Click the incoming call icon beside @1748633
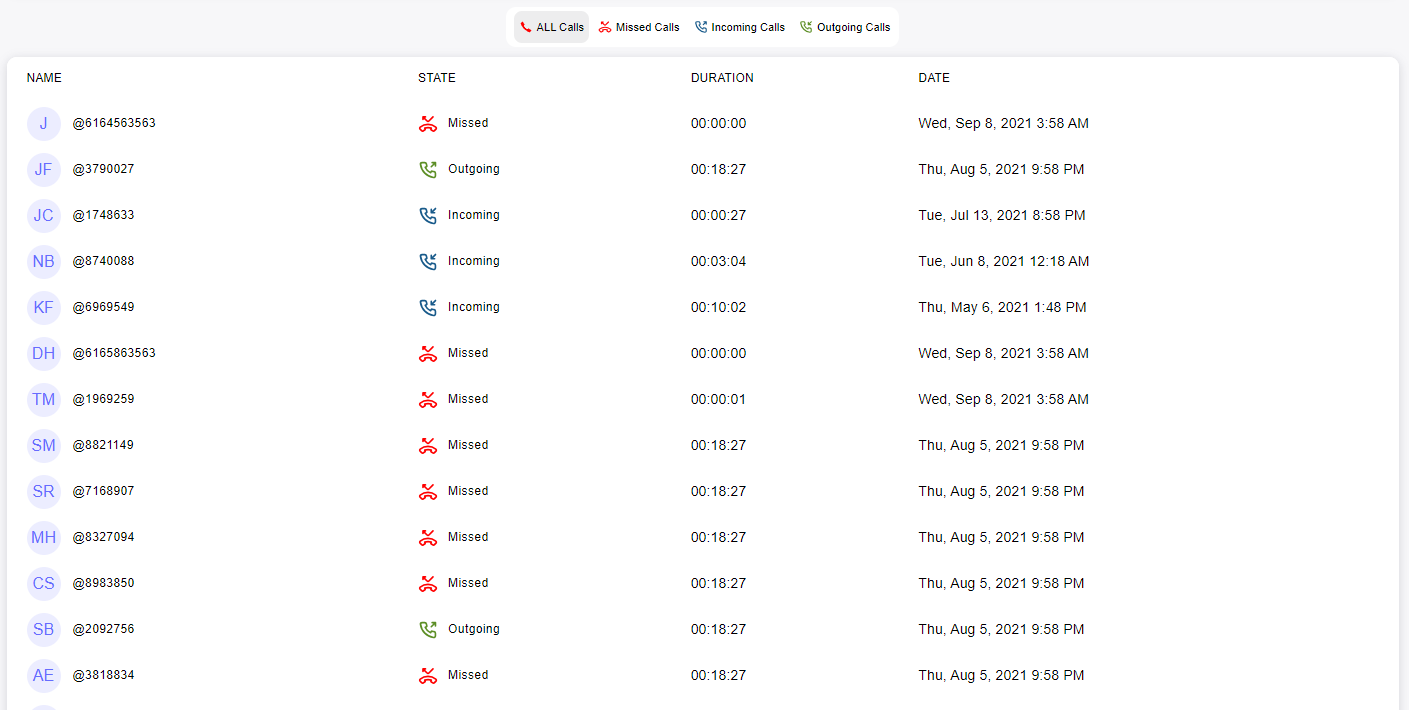 [x=428, y=214]
